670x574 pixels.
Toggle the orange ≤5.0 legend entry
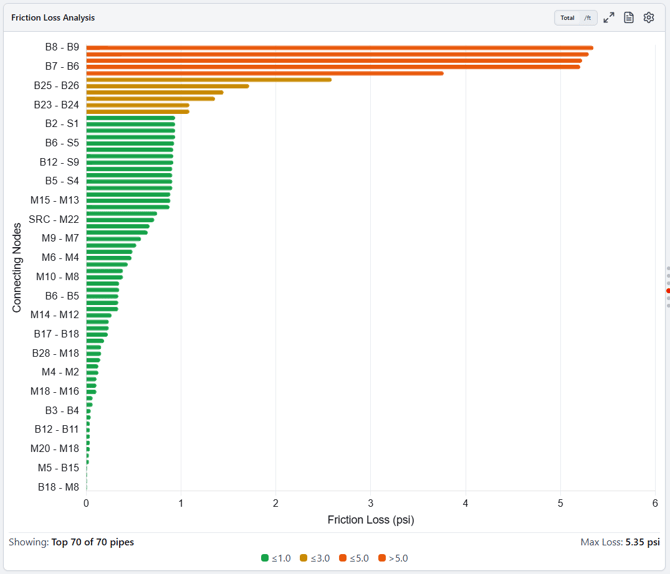coord(354,558)
